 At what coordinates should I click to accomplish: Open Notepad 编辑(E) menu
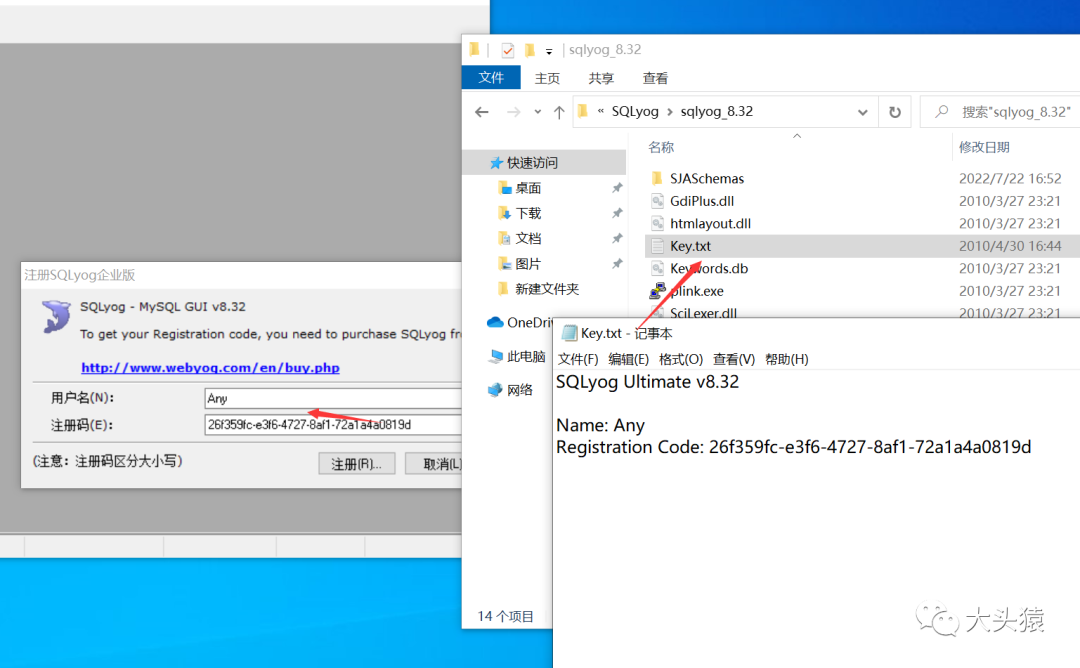click(x=628, y=359)
